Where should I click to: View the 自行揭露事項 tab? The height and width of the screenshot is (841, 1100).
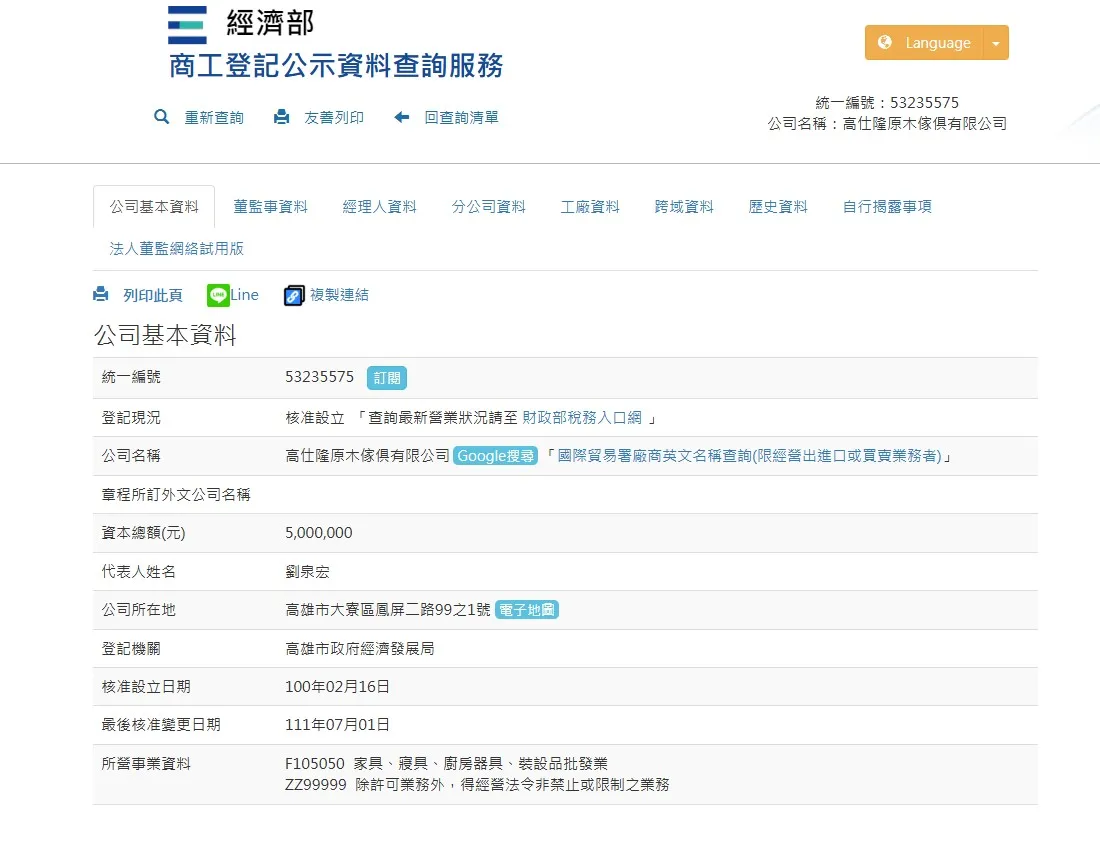pyautogui.click(x=887, y=207)
